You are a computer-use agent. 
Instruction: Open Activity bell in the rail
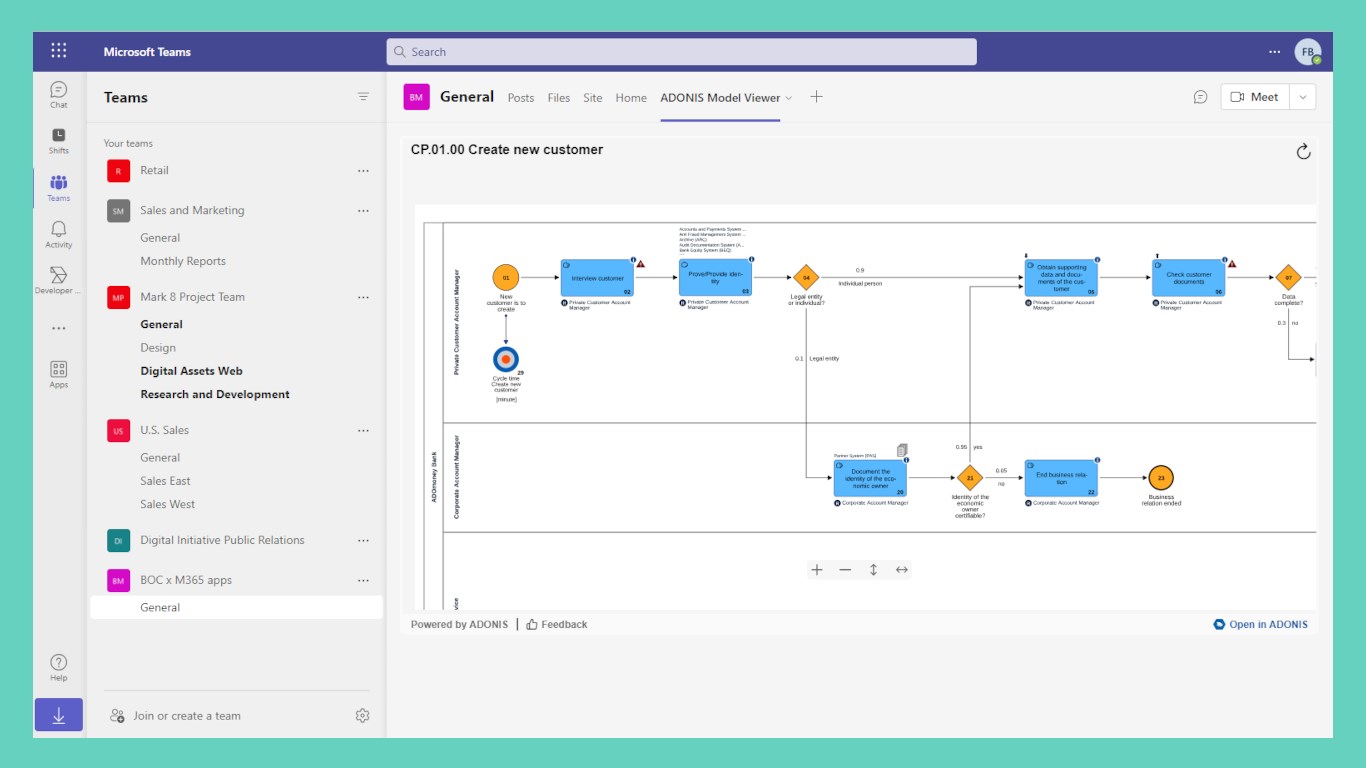coord(59,235)
